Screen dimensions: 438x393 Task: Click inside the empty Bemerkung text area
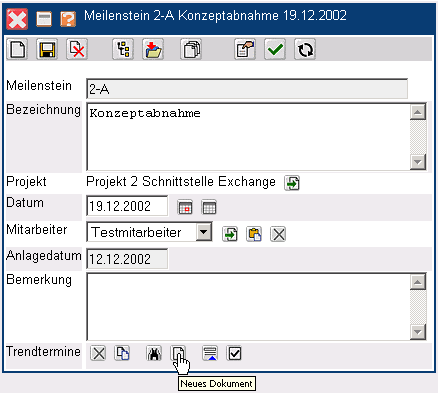tap(248, 307)
